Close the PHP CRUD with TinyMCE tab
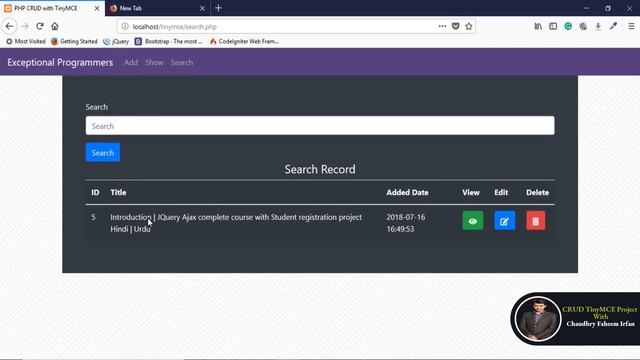Image resolution: width=640 pixels, height=360 pixels. tap(97, 8)
